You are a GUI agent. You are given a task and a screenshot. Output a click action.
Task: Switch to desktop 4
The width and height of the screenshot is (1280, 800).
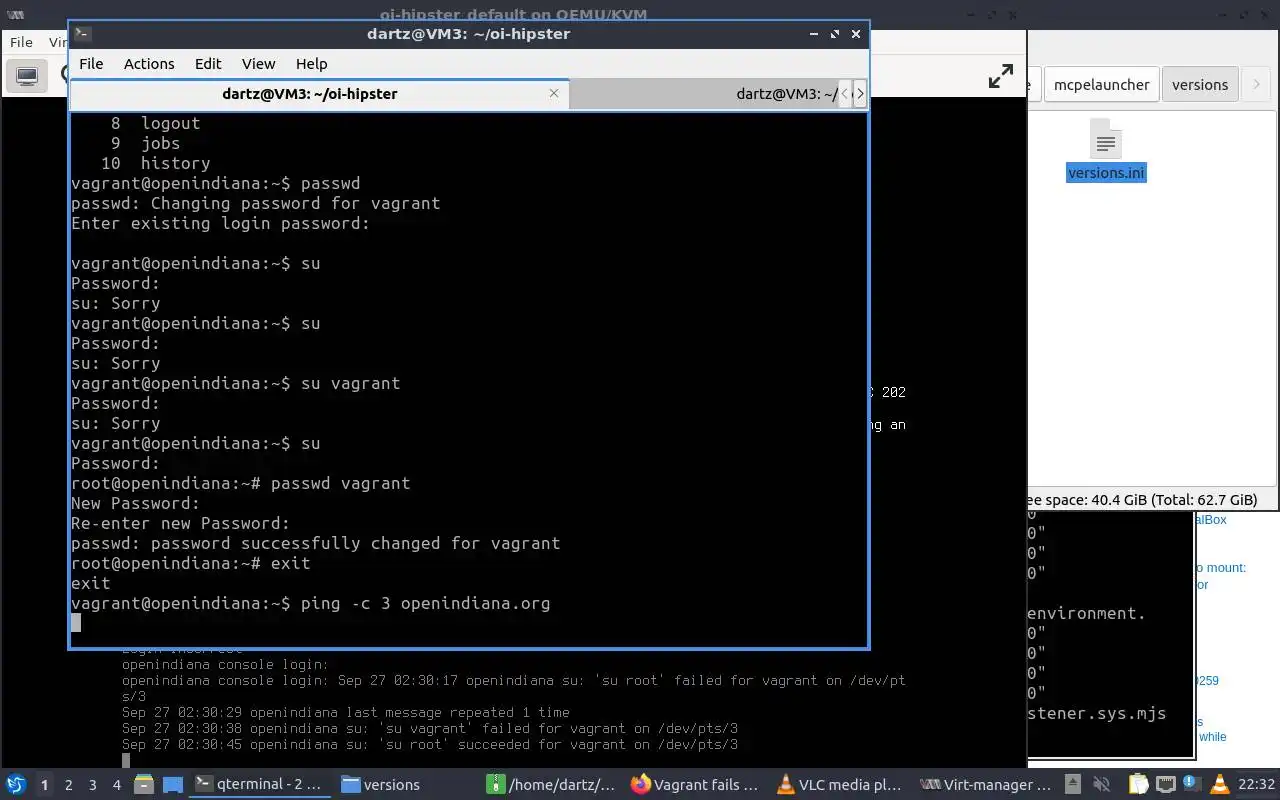click(x=117, y=784)
